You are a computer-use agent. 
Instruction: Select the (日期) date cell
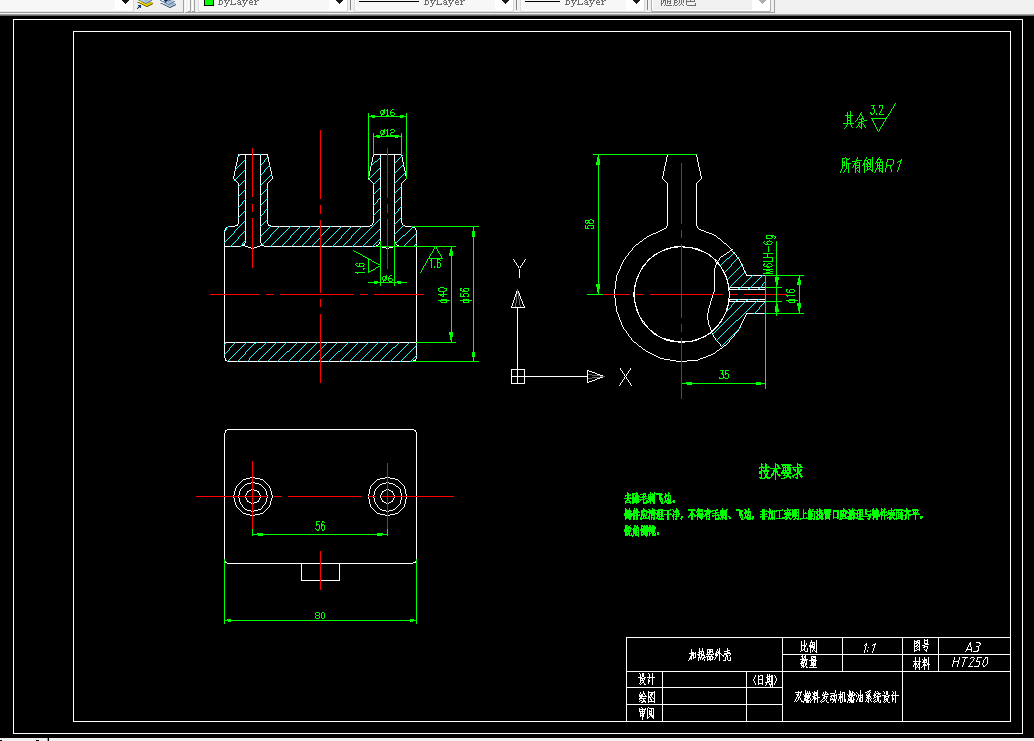pyautogui.click(x=765, y=680)
